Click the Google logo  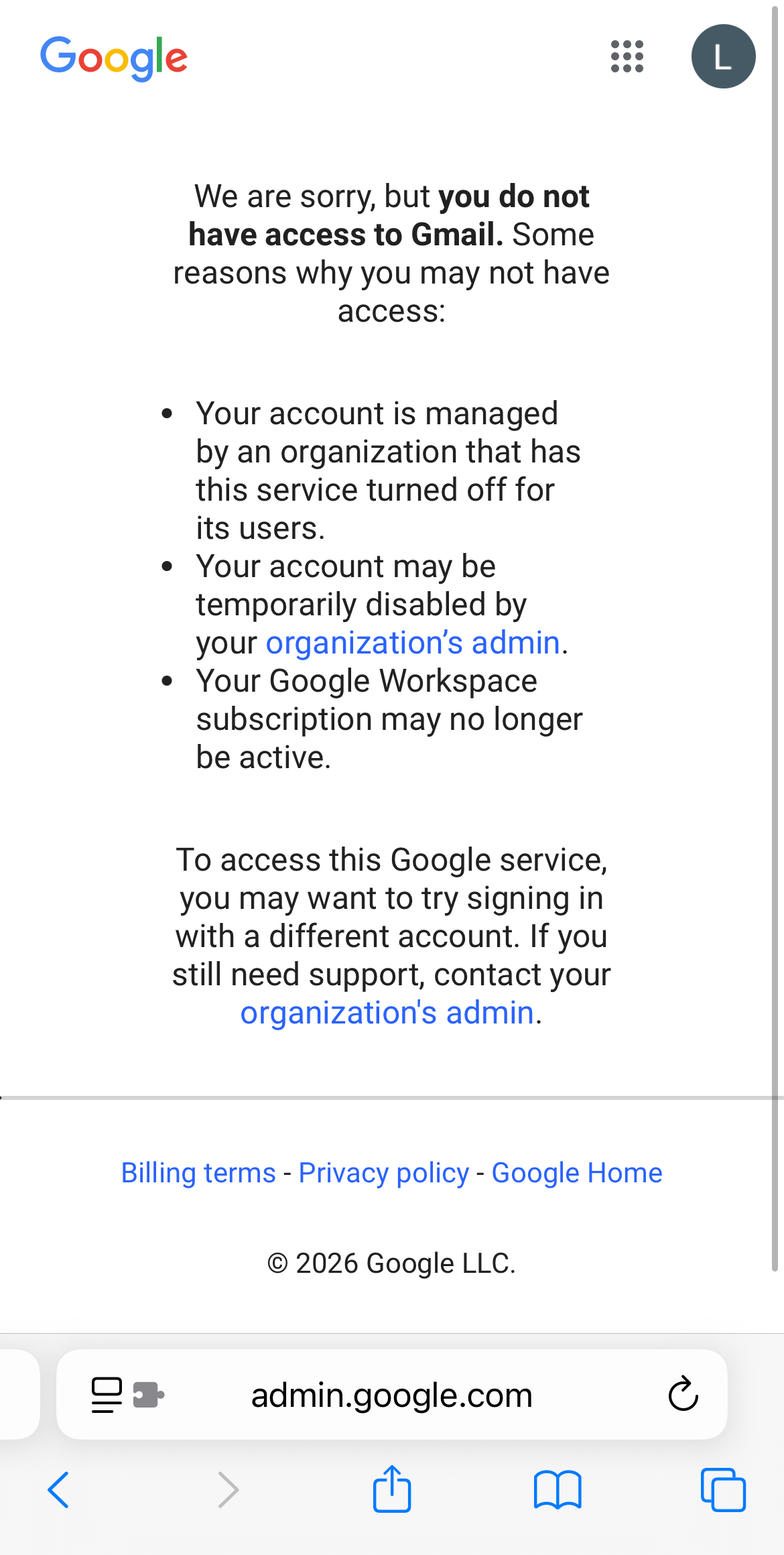coord(114,58)
